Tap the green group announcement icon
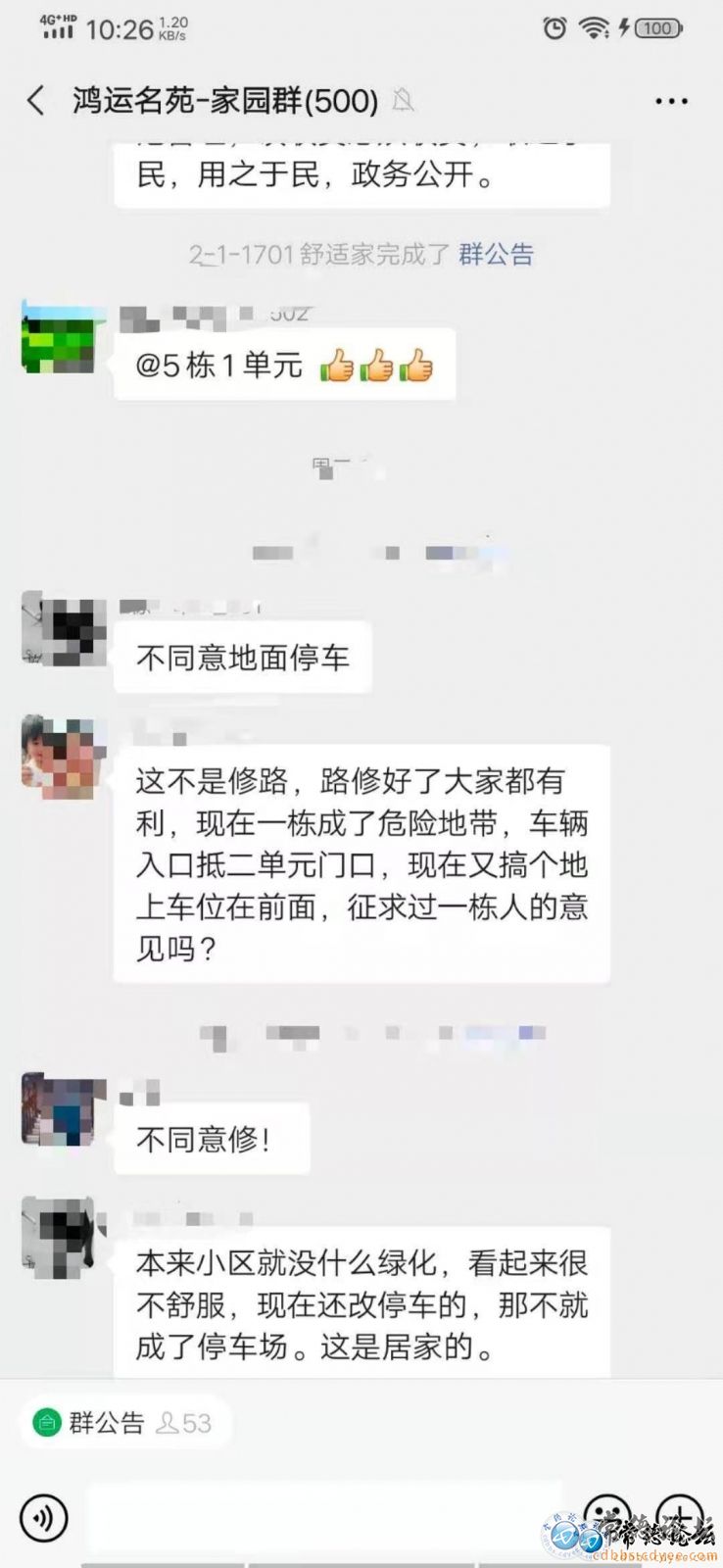The image size is (723, 1568). 46,1422
